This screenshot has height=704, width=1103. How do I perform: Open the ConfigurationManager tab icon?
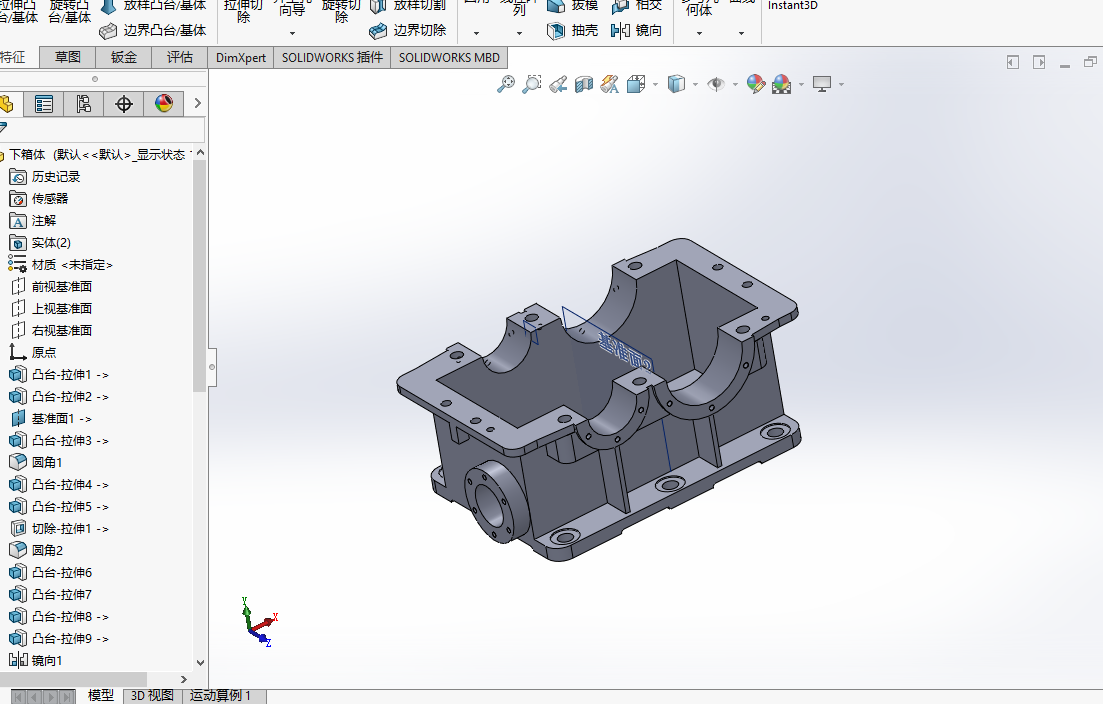coord(84,105)
